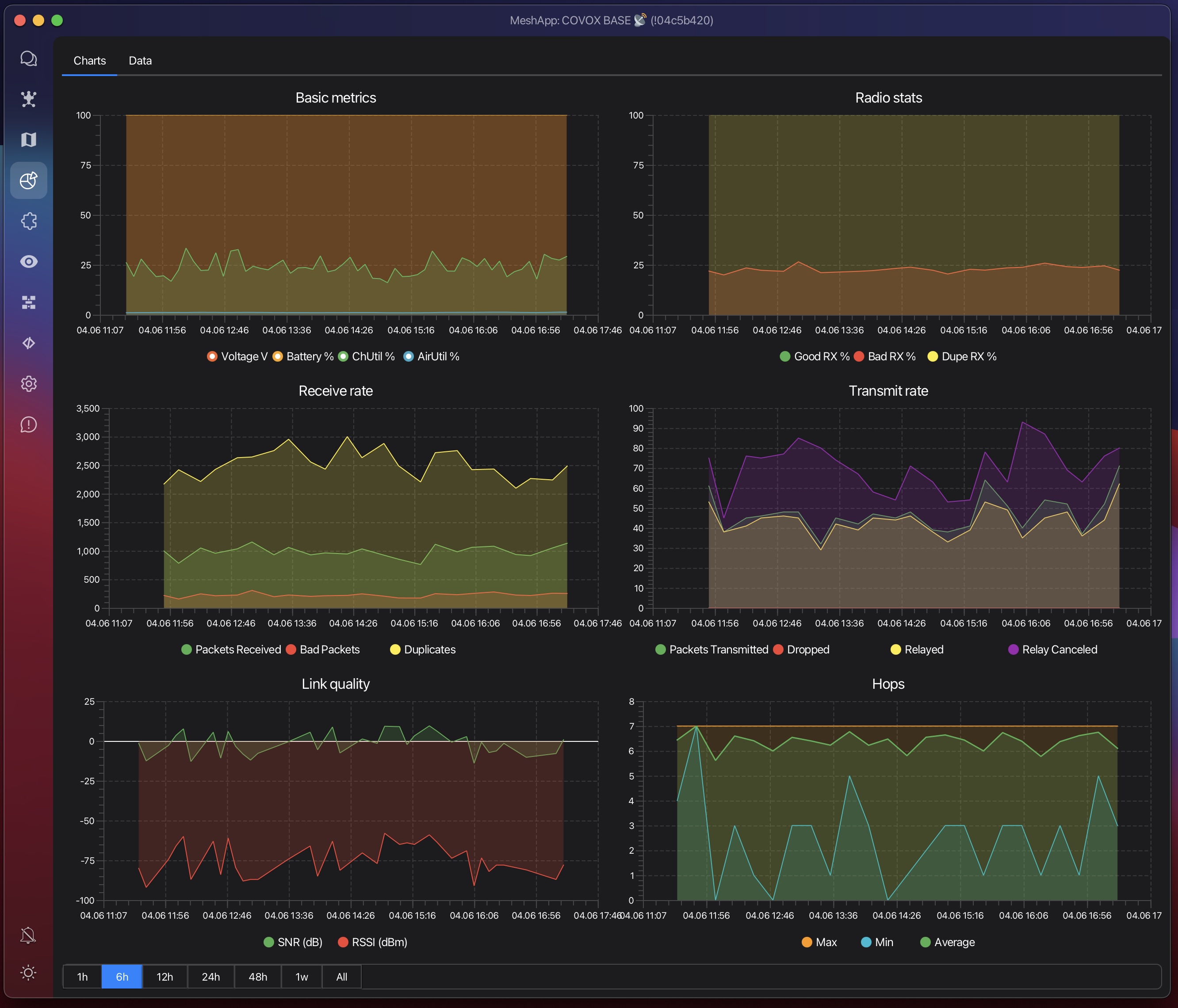Image resolution: width=1178 pixels, height=1008 pixels.
Task: Toggle Relay Canceled legend entry
Action: pos(1052,649)
